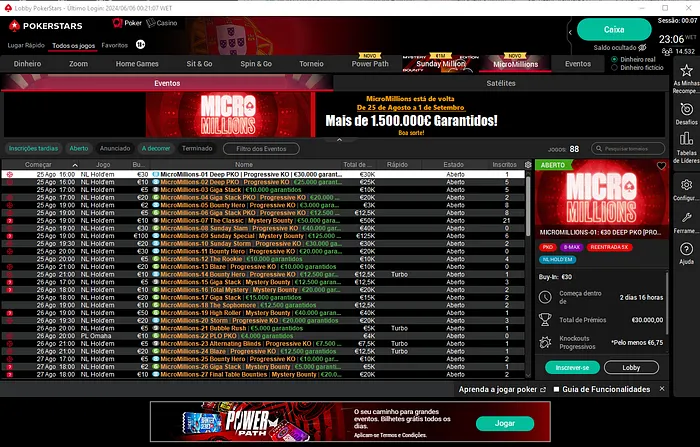Click external link icon after Aprenda a jogar poker

click(x=543, y=389)
